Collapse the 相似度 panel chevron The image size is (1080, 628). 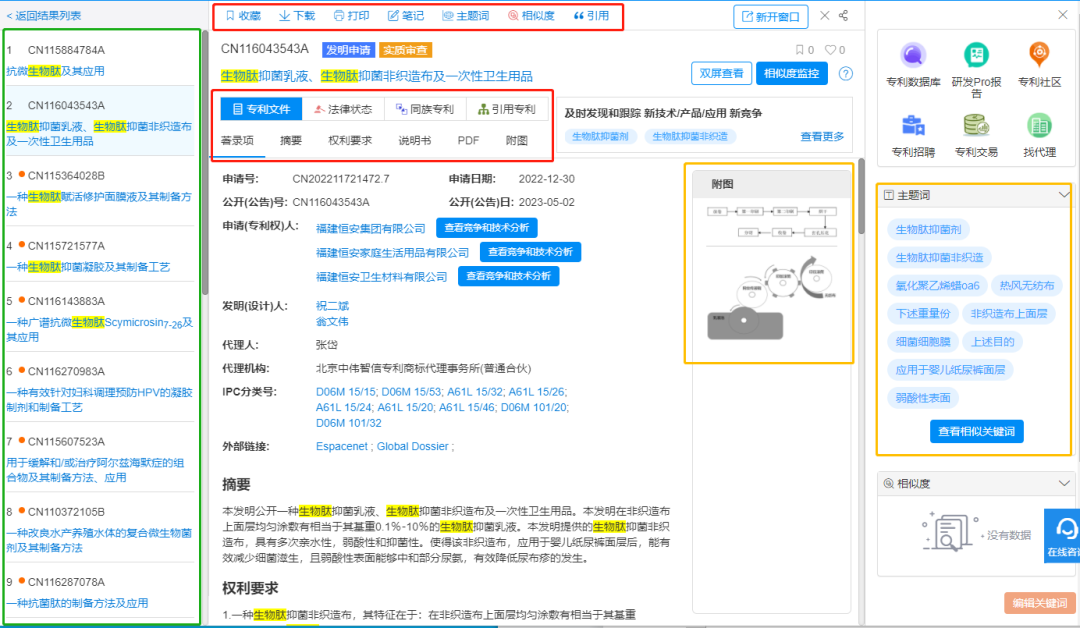[x=1063, y=483]
